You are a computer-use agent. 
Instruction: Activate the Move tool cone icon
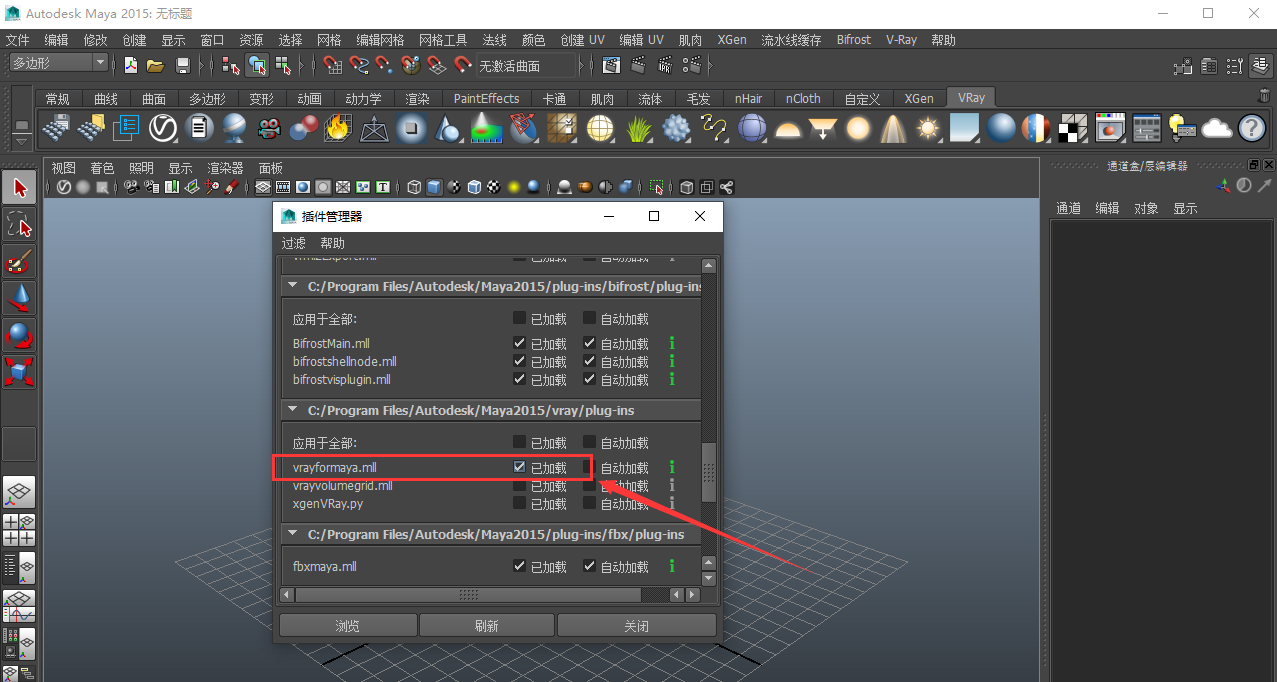click(19, 298)
